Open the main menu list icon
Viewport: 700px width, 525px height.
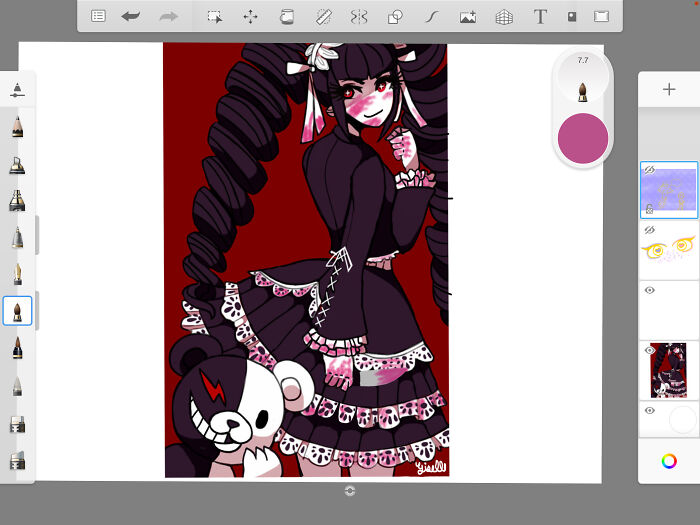point(98,16)
